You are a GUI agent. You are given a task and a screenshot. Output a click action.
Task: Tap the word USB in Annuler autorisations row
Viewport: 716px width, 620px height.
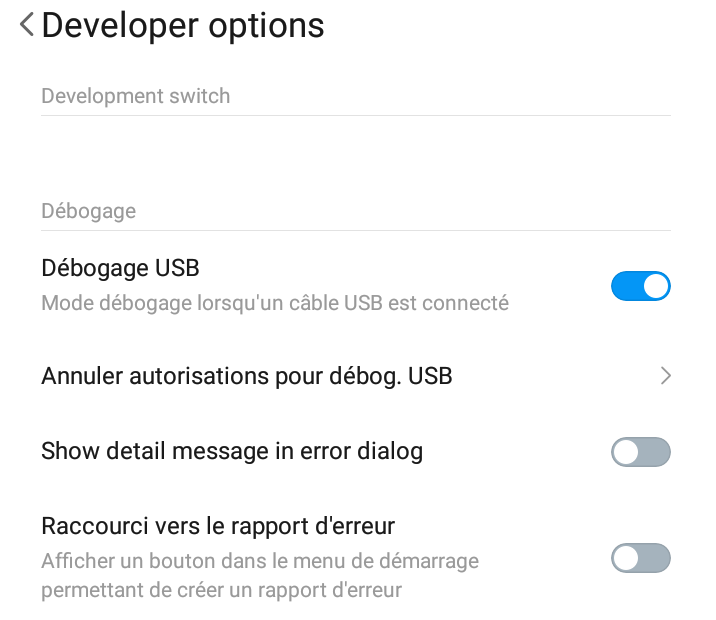click(430, 376)
